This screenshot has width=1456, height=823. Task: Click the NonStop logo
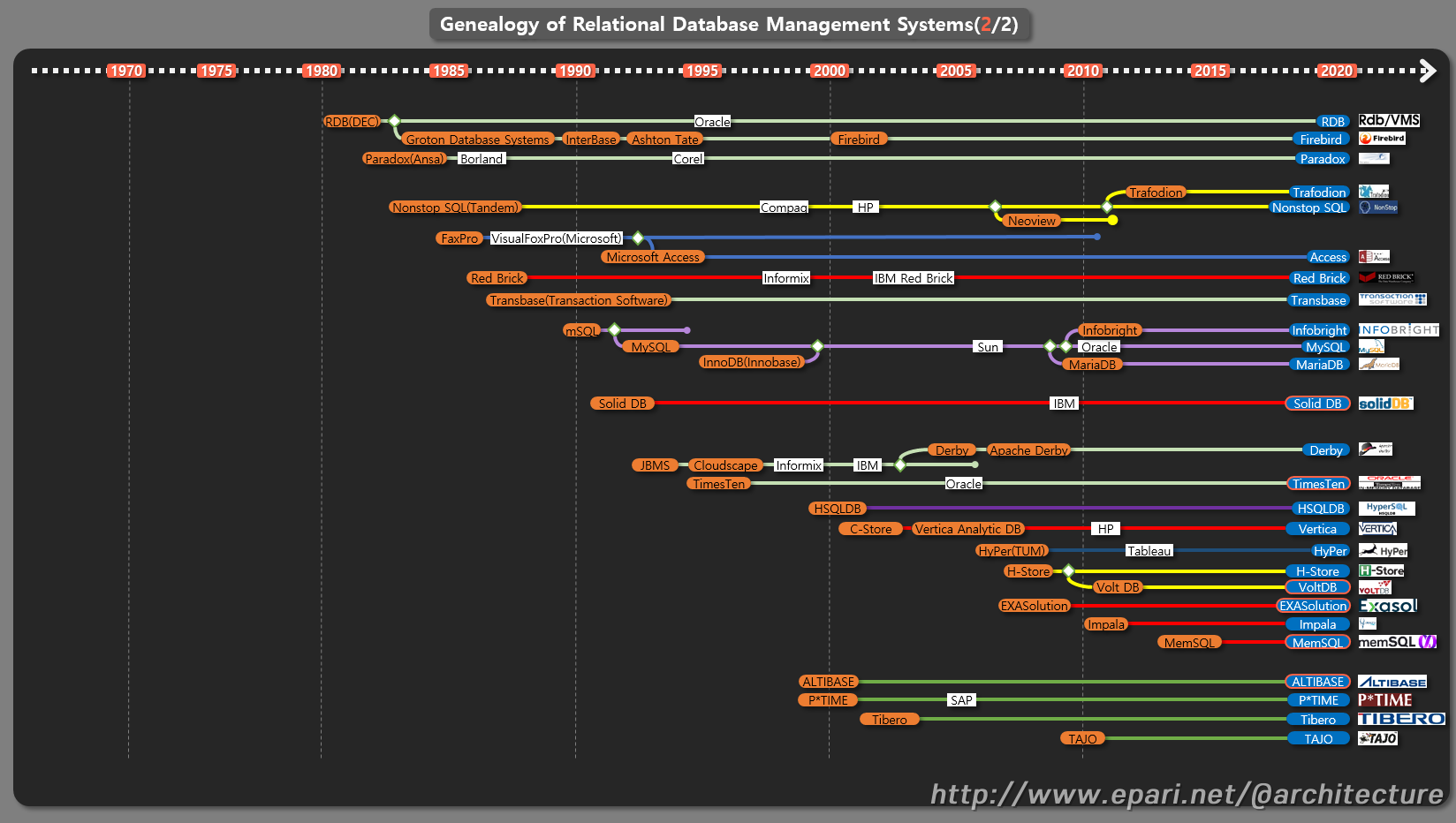[x=1378, y=208]
